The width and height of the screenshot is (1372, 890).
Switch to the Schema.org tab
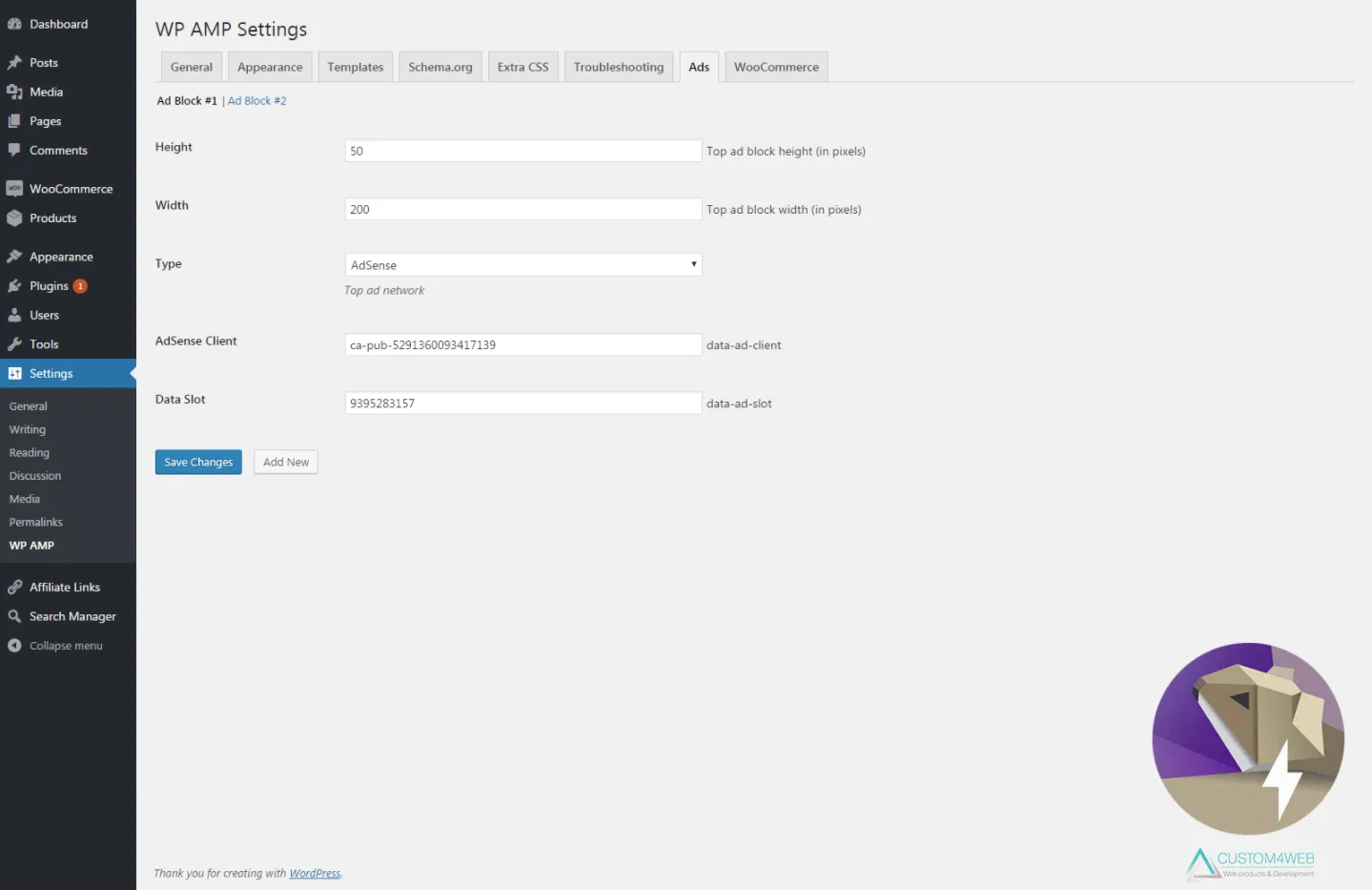pos(440,66)
